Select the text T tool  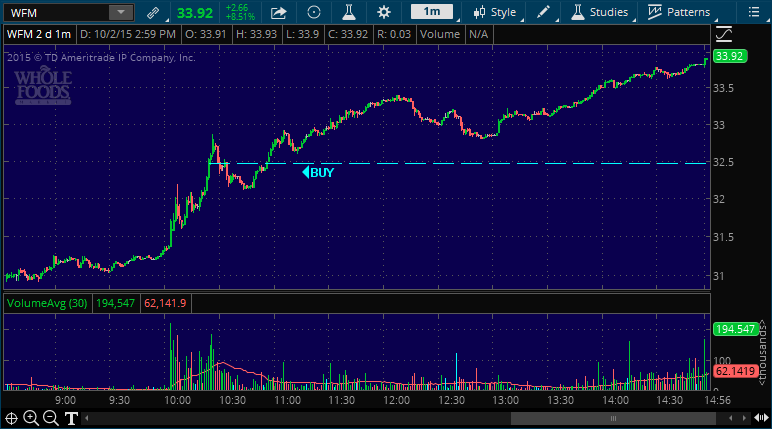72,418
